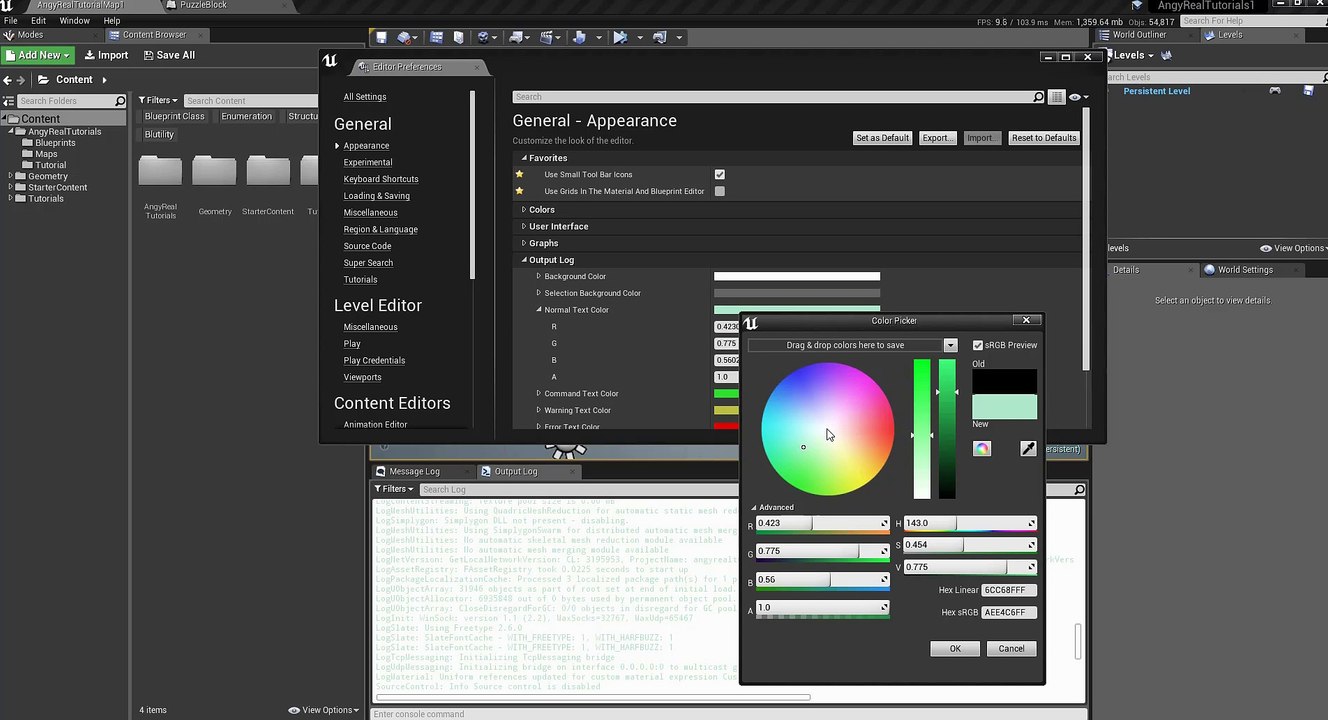The image size is (1328, 720).
Task: Expand the Colors section
Action: [x=524, y=210]
